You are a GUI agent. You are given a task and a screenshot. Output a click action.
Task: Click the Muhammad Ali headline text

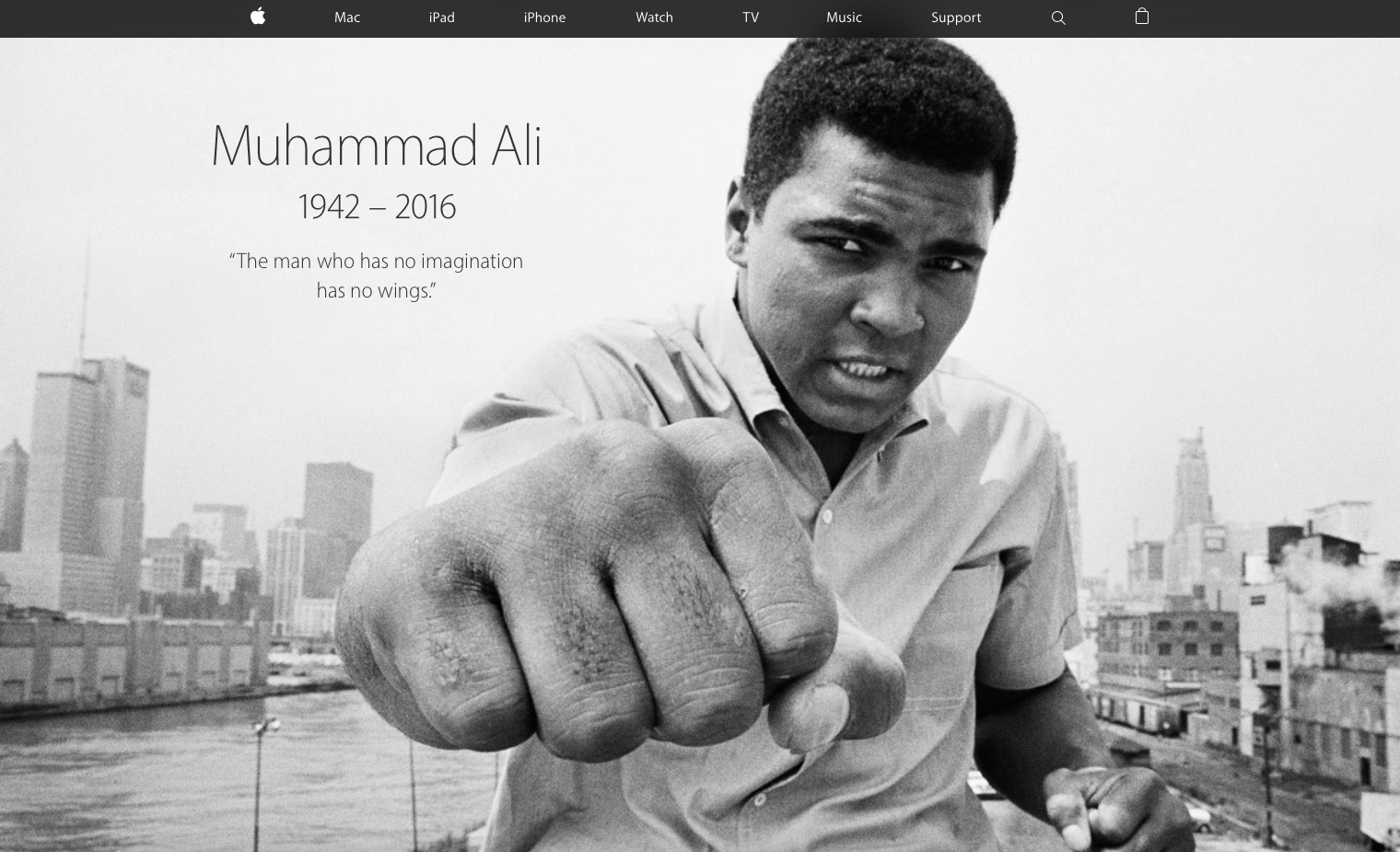tap(377, 146)
